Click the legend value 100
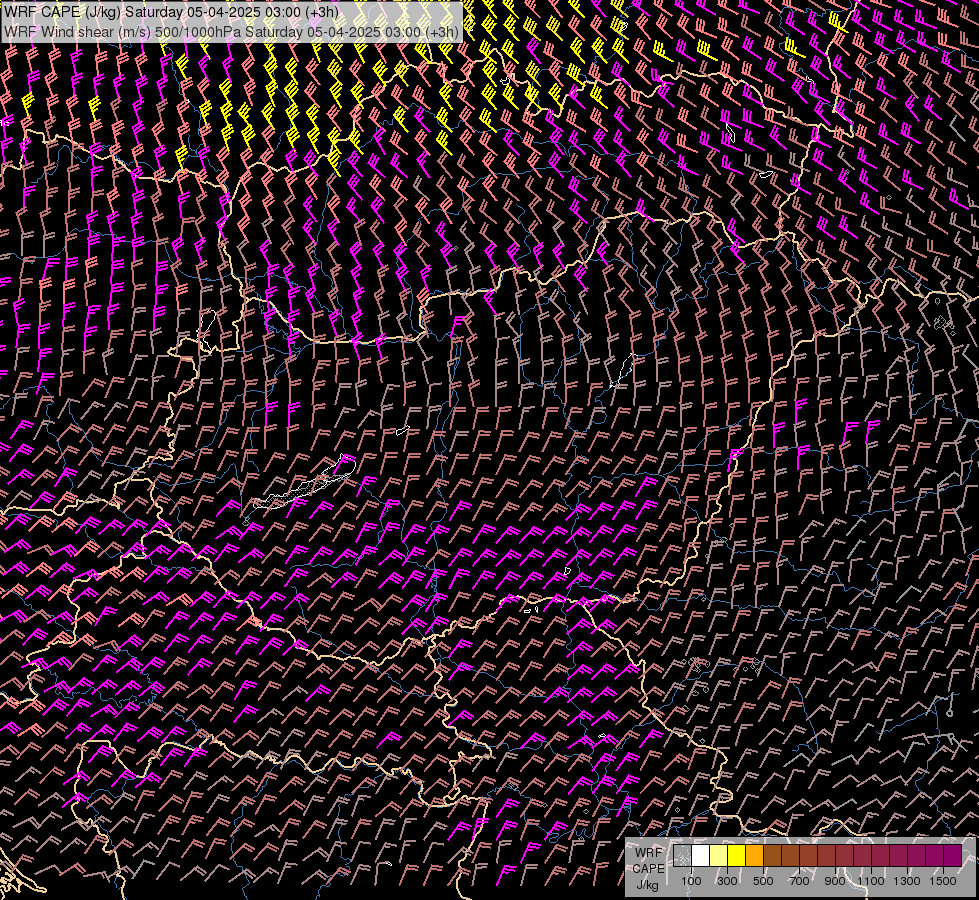Screen dimensions: 979x900 coord(691,881)
